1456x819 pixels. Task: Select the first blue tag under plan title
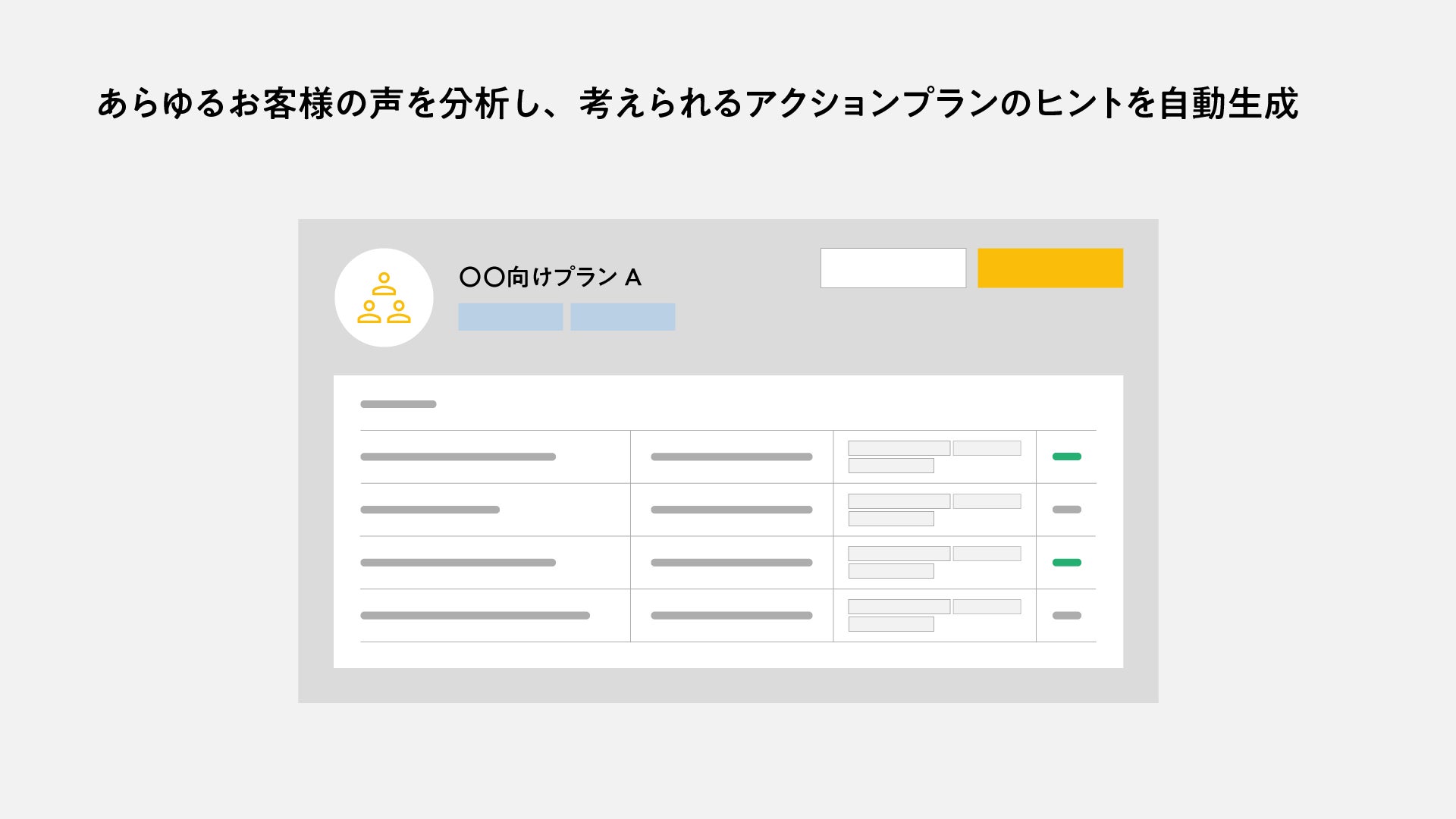click(x=510, y=317)
